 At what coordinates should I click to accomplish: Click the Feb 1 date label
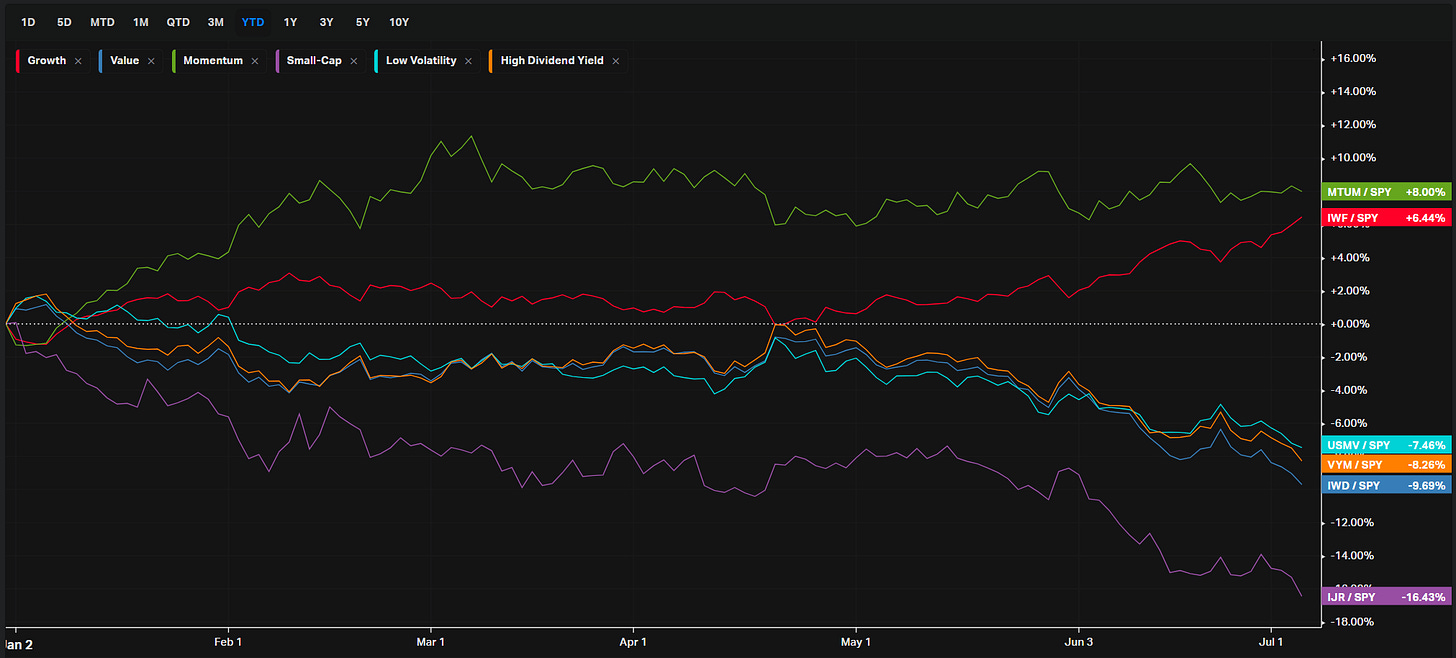click(228, 642)
